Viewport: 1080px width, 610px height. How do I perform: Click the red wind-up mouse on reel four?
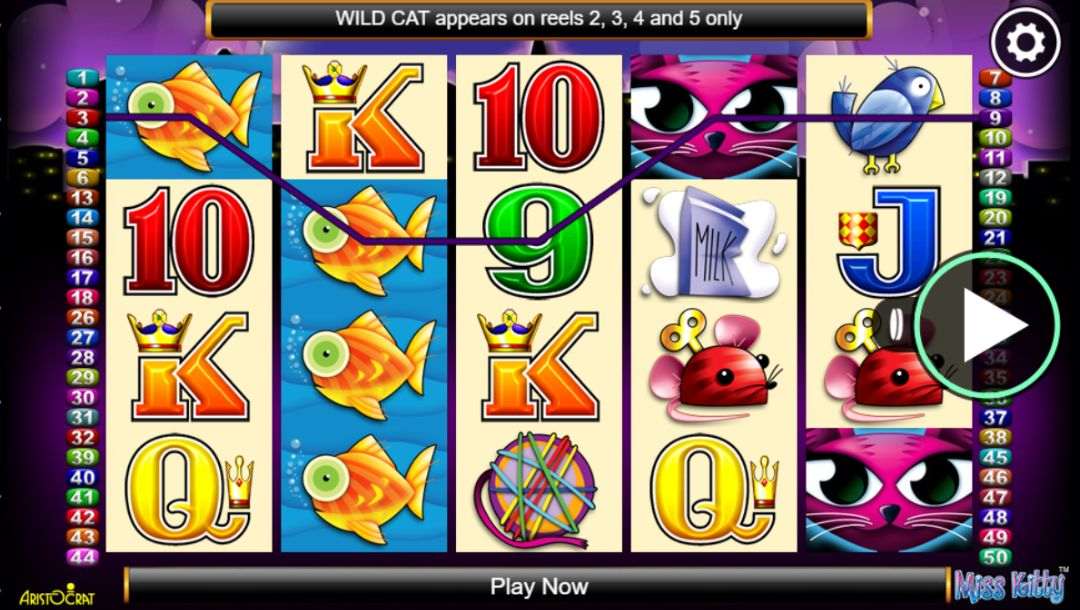[x=715, y=366]
